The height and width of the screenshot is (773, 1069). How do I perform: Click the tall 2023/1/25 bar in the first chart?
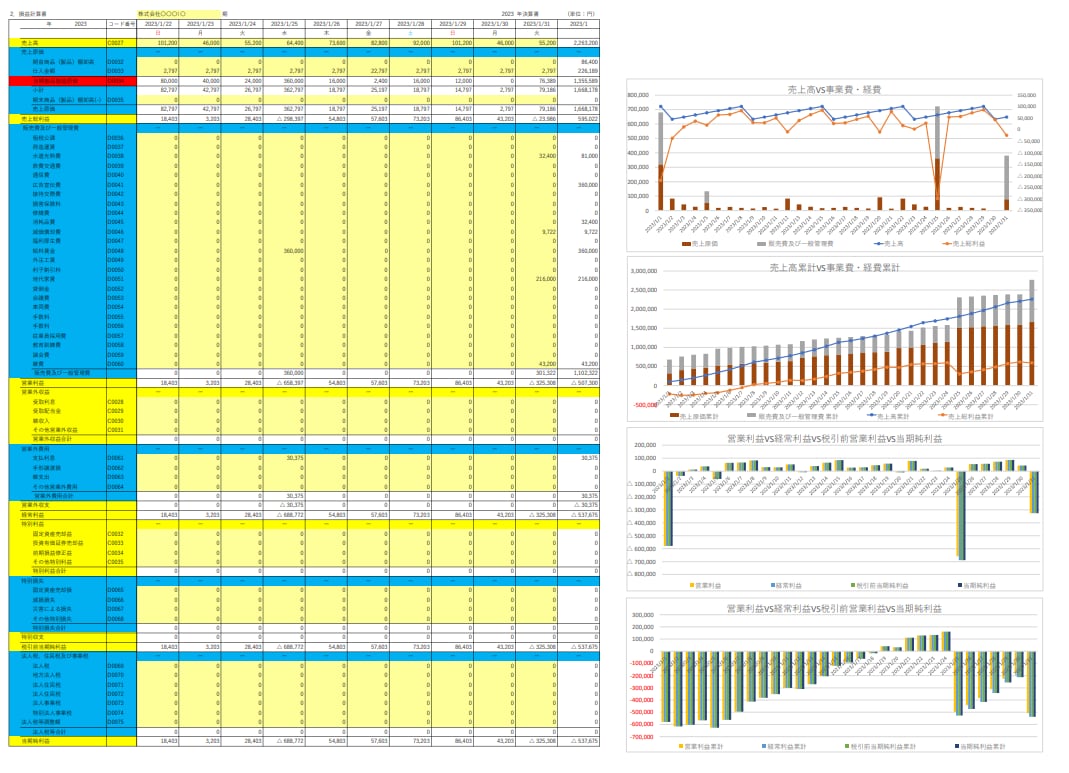point(937,158)
